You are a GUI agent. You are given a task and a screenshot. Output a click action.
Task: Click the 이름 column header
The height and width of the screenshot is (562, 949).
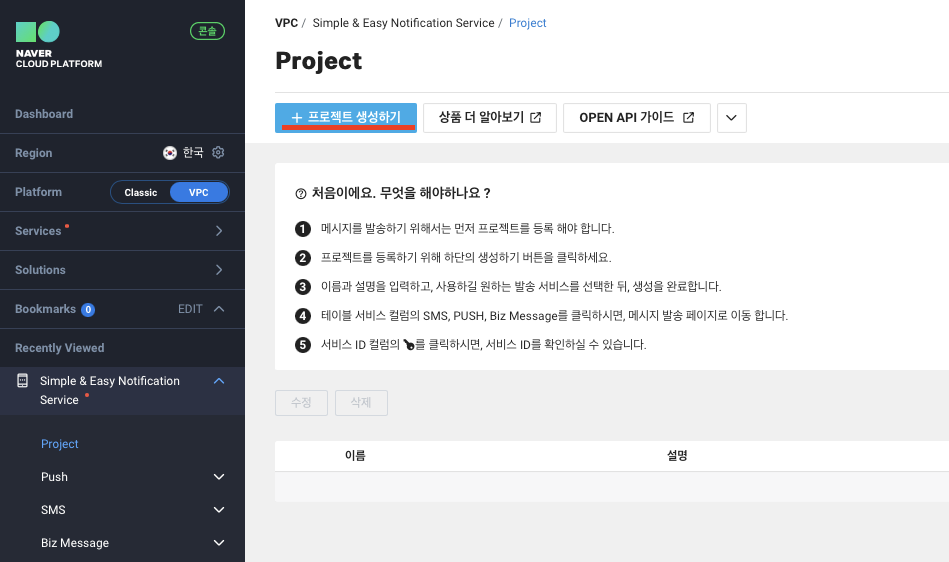point(355,456)
